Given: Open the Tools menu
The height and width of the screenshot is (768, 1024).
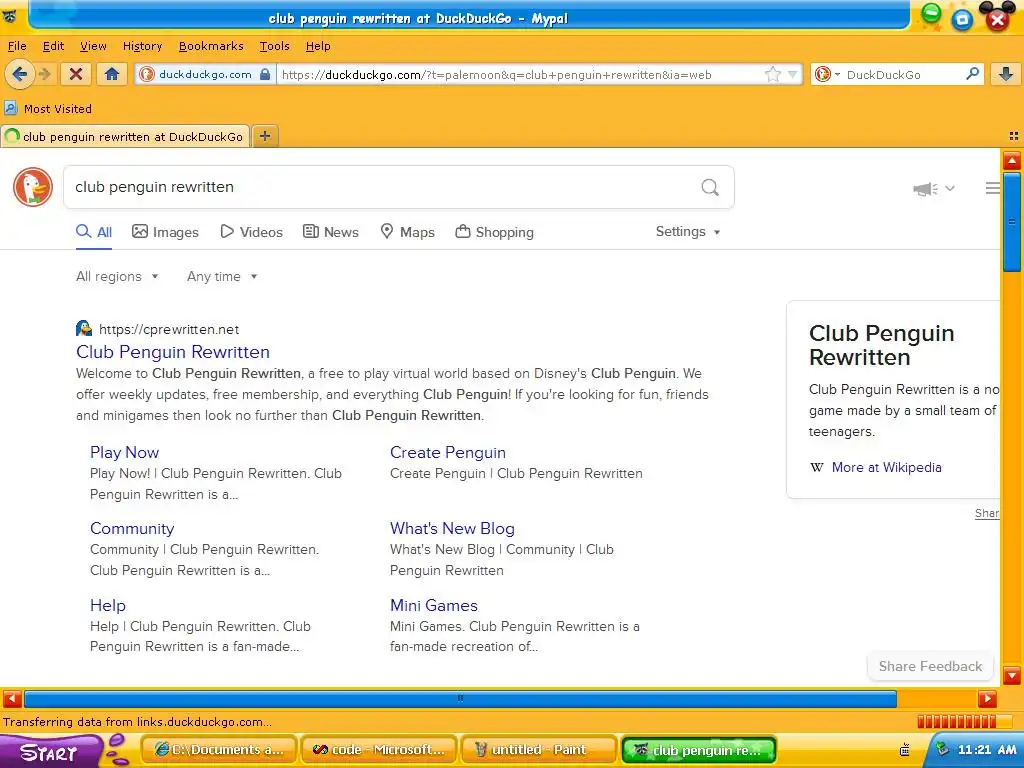Looking at the screenshot, I should point(274,46).
